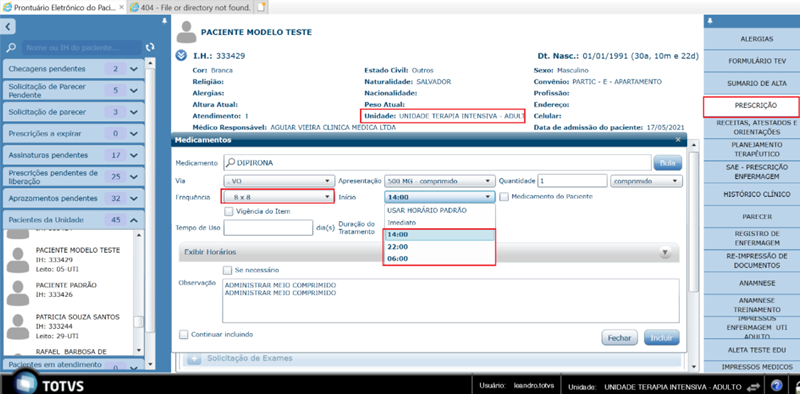Toggle Continuar incluindo checkbox
800x394 pixels.
coord(184,335)
